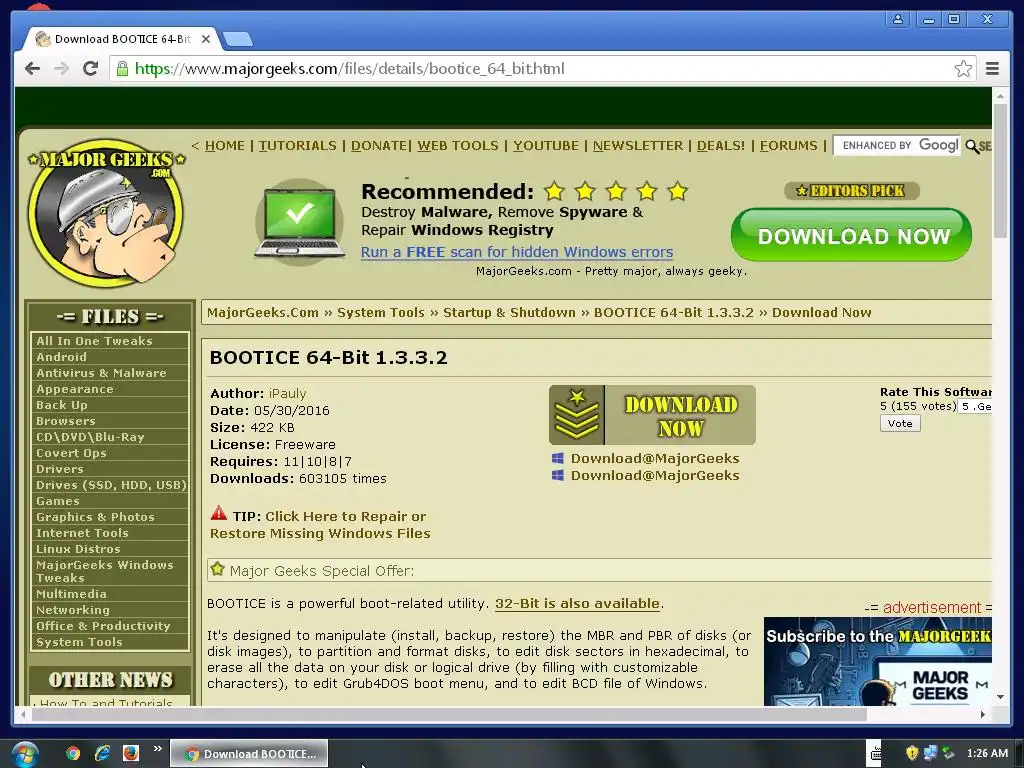
Task: Click Windows icon beside first Download@MajorGeeks
Action: coord(558,458)
